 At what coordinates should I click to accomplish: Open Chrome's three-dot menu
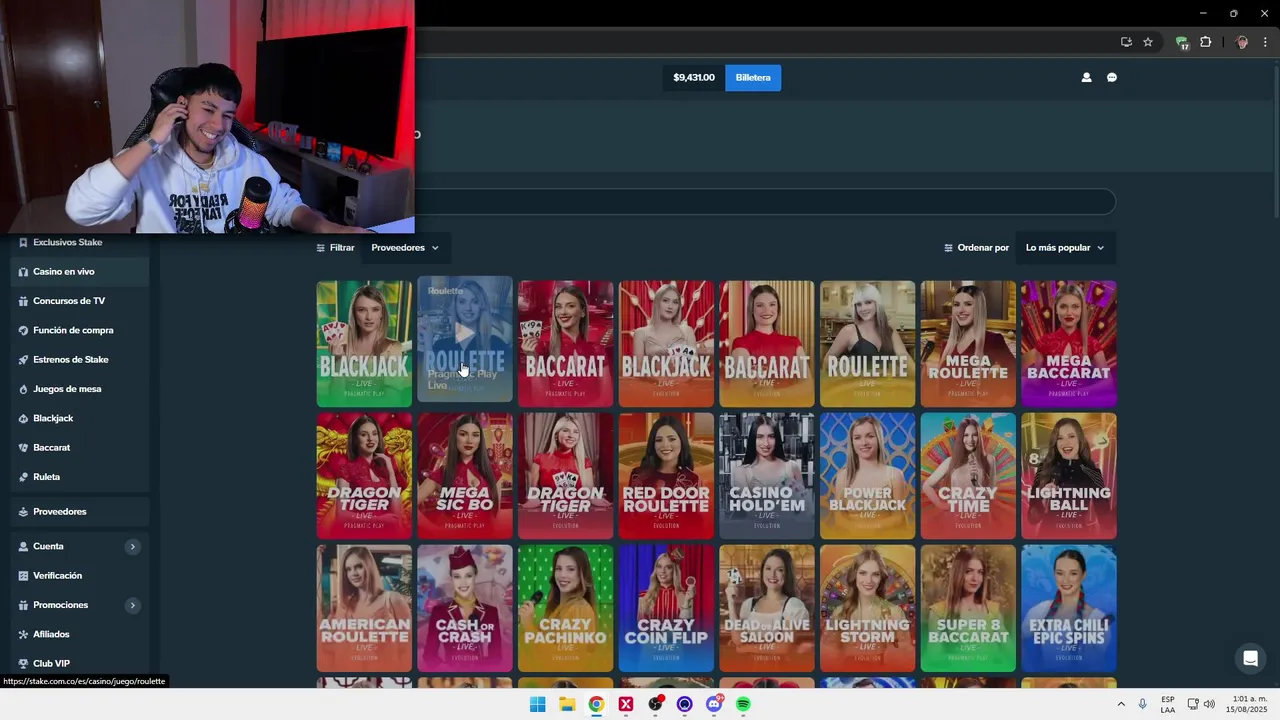(x=1265, y=42)
